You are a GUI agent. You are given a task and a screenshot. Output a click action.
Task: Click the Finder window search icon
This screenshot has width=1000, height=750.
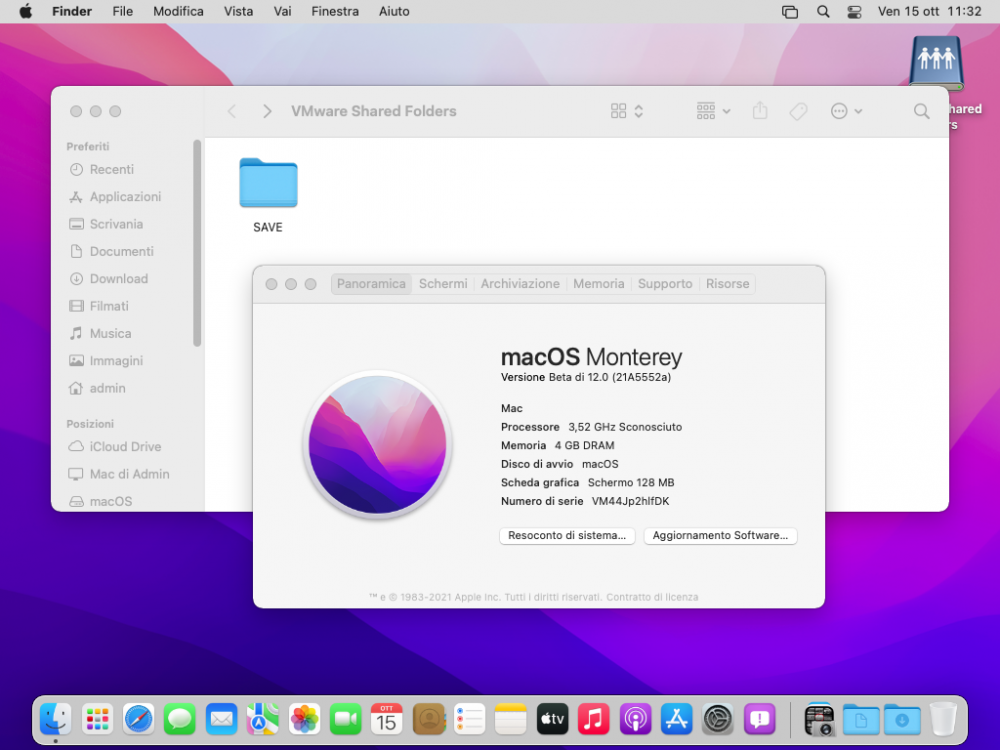pos(922,111)
